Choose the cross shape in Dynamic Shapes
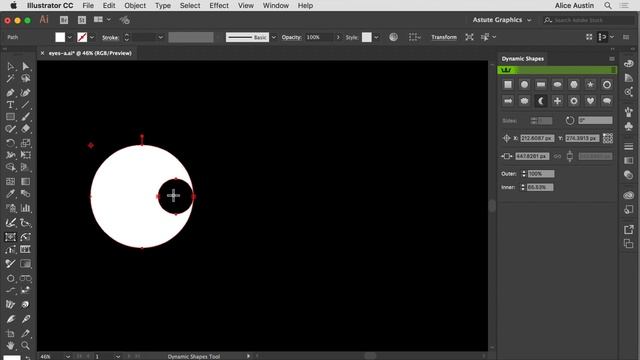This screenshot has height=360, width=640. pyautogui.click(x=557, y=101)
